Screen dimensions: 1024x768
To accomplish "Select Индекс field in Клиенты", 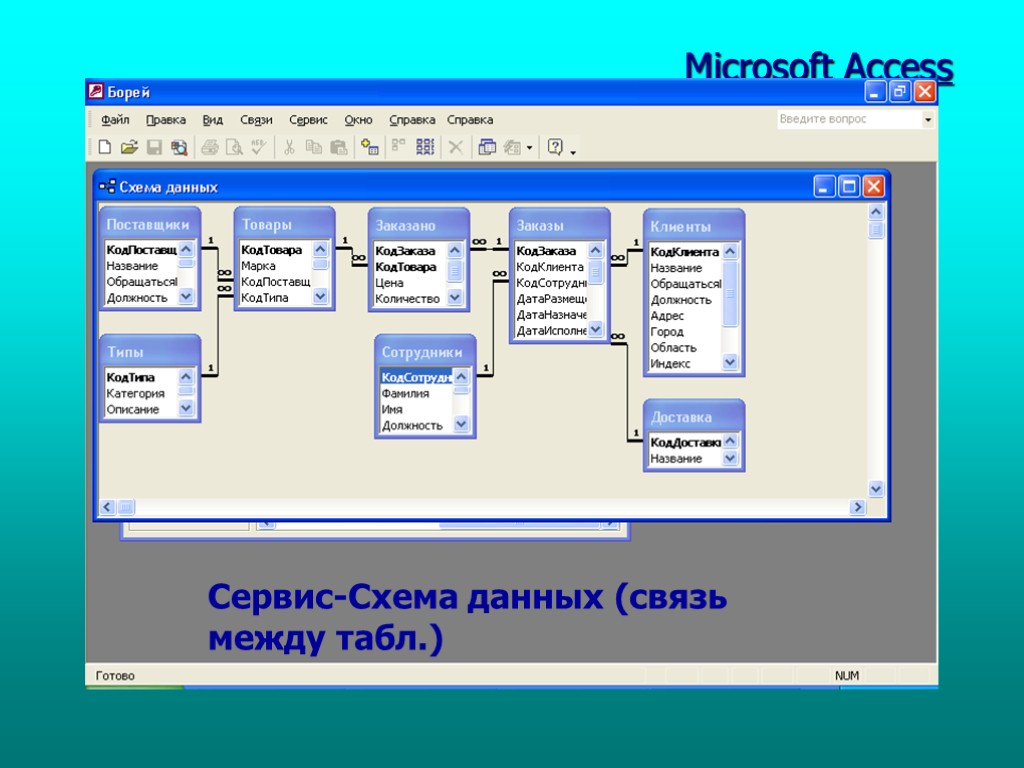I will click(x=670, y=364).
